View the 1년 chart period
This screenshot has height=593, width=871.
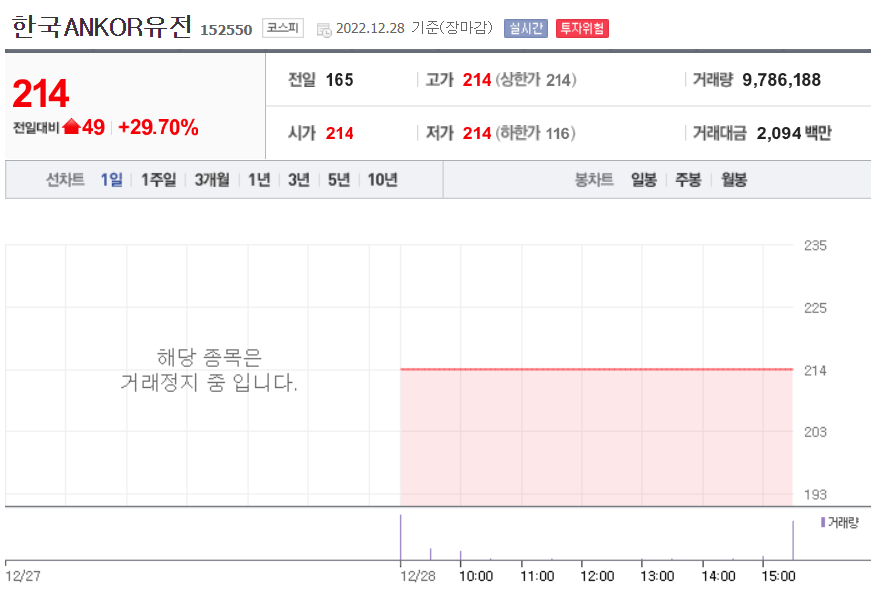point(258,180)
